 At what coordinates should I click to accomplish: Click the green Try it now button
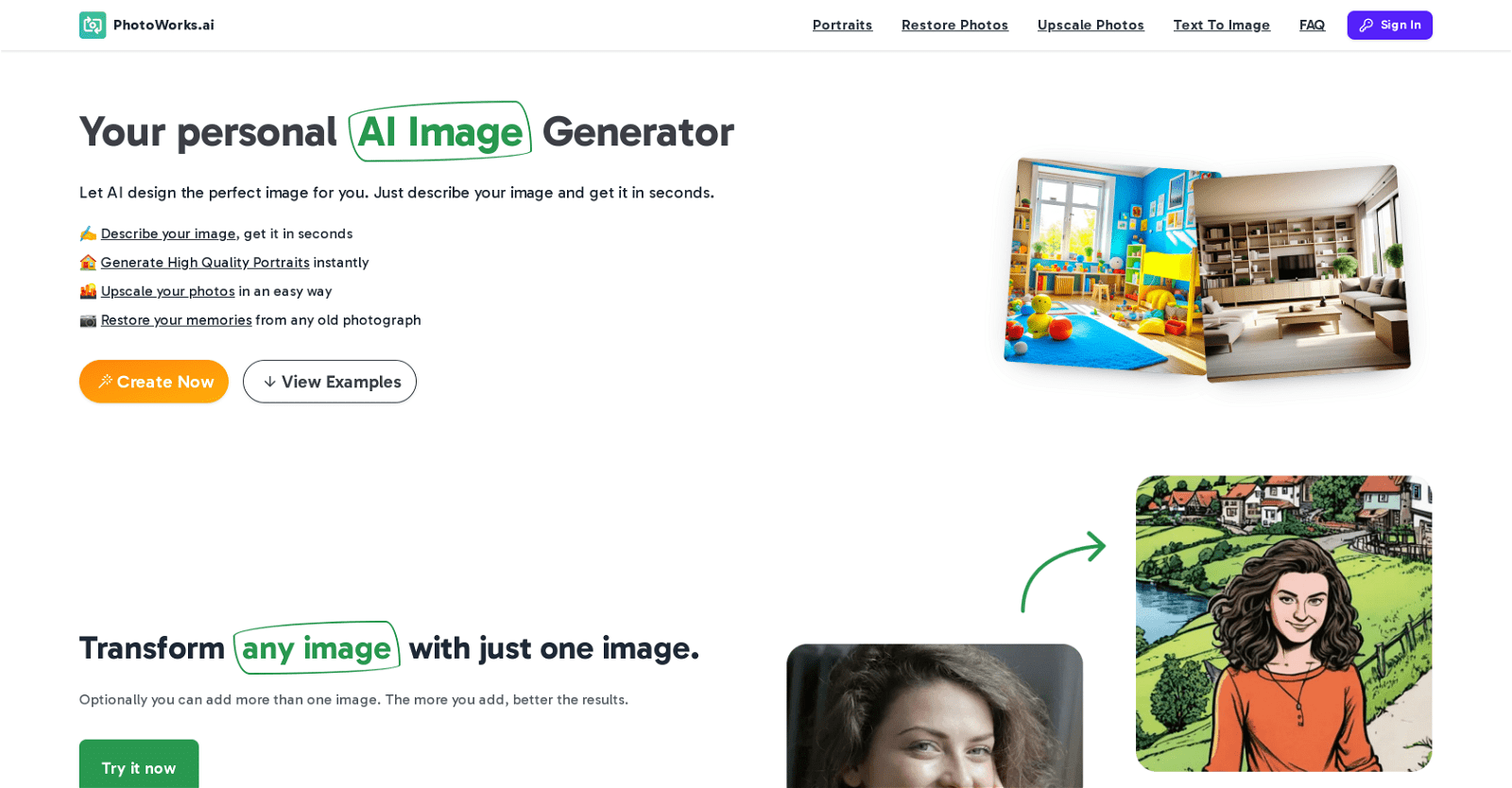[139, 764]
